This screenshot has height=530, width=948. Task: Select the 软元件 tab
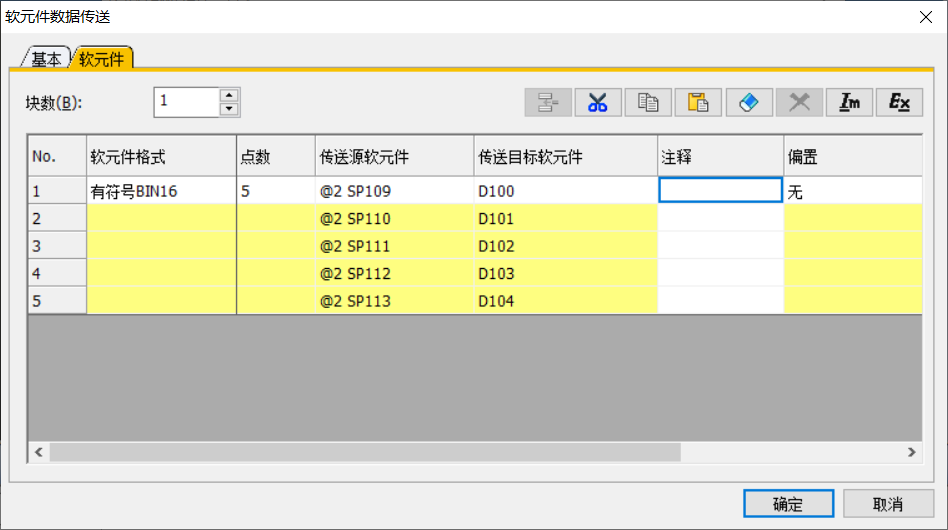point(102,59)
